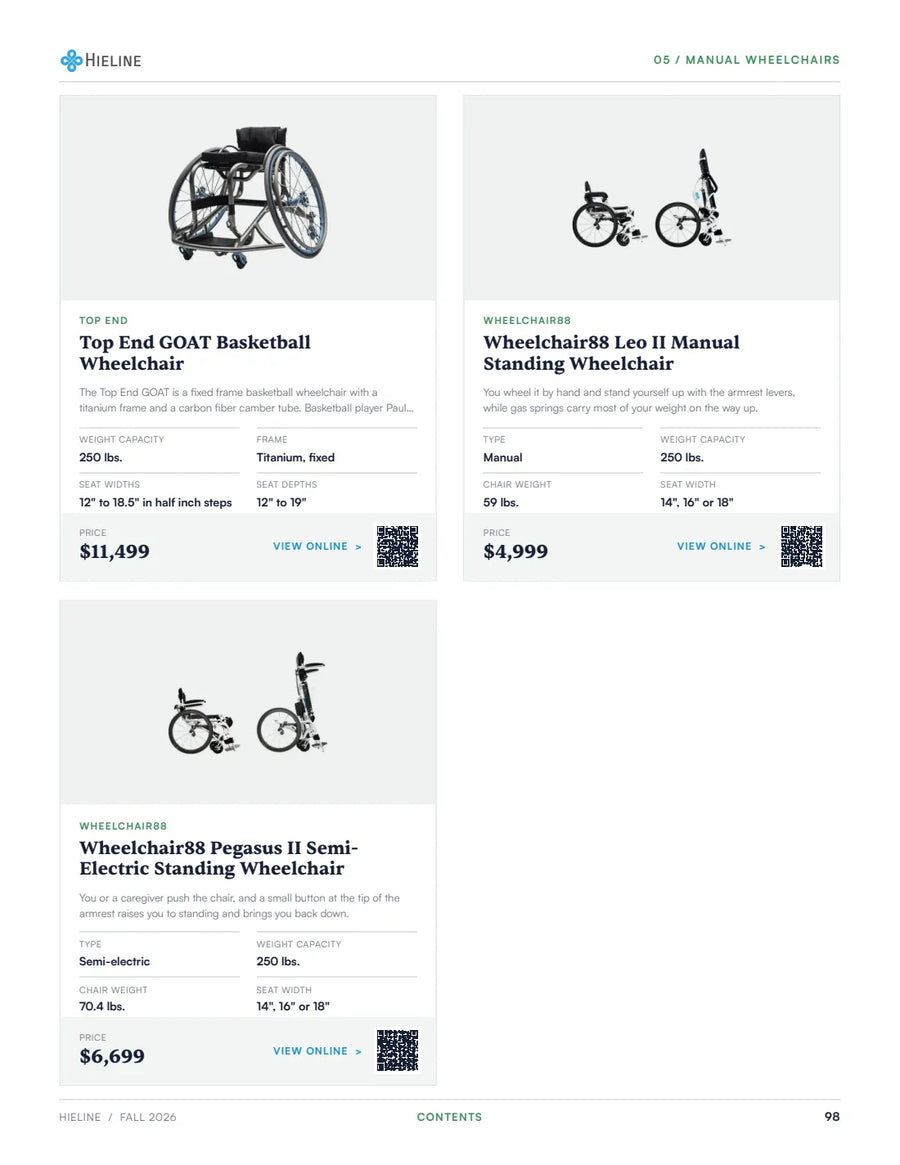Open View Online for Top End GOAT wheelchair

pyautogui.click(x=317, y=546)
